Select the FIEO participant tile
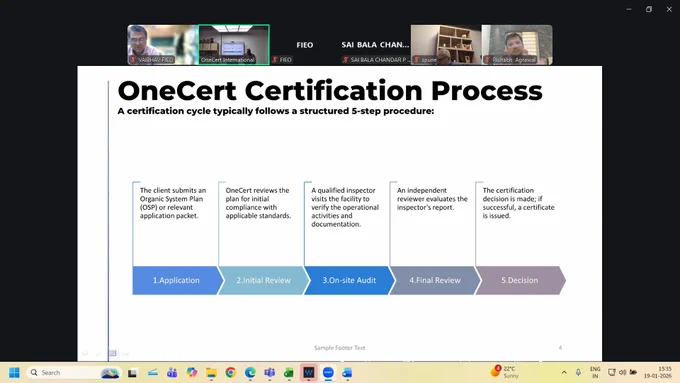Screen dimensions: 680x383 pos(304,45)
